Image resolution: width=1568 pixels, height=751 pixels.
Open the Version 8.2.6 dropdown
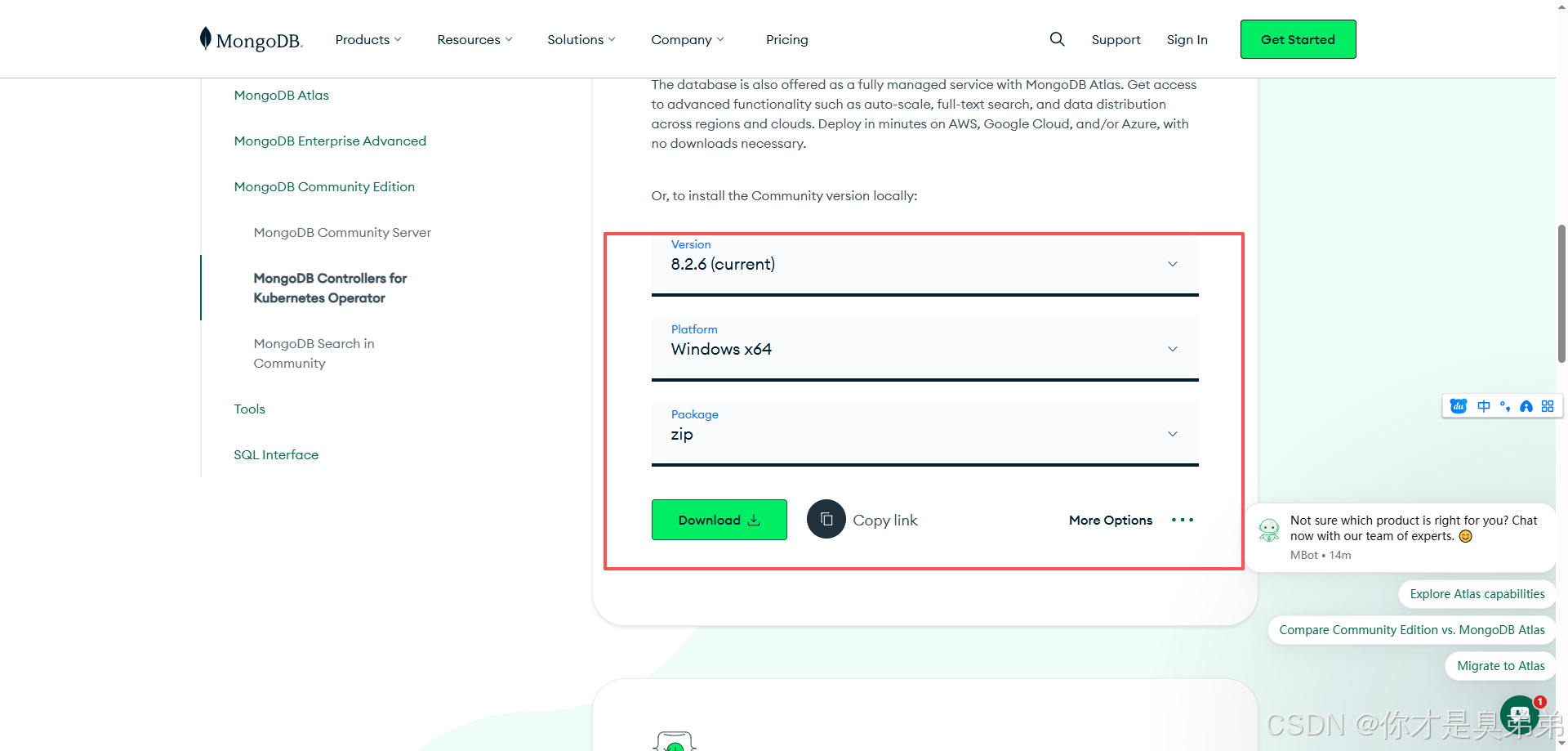924,264
